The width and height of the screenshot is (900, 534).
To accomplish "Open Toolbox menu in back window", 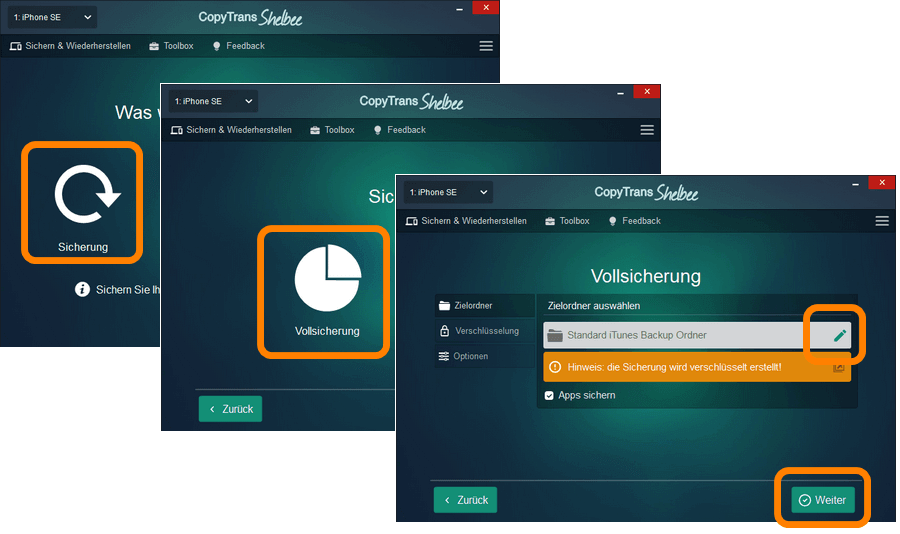I will pyautogui.click(x=171, y=46).
